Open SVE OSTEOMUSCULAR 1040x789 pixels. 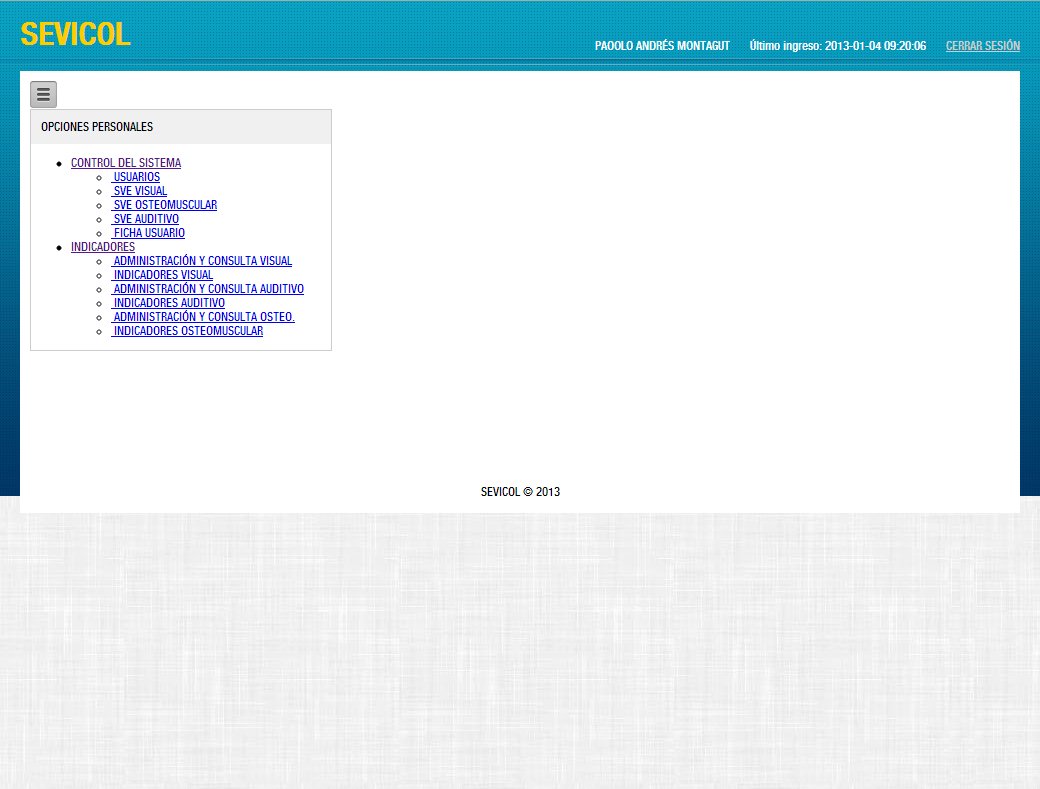[164, 205]
